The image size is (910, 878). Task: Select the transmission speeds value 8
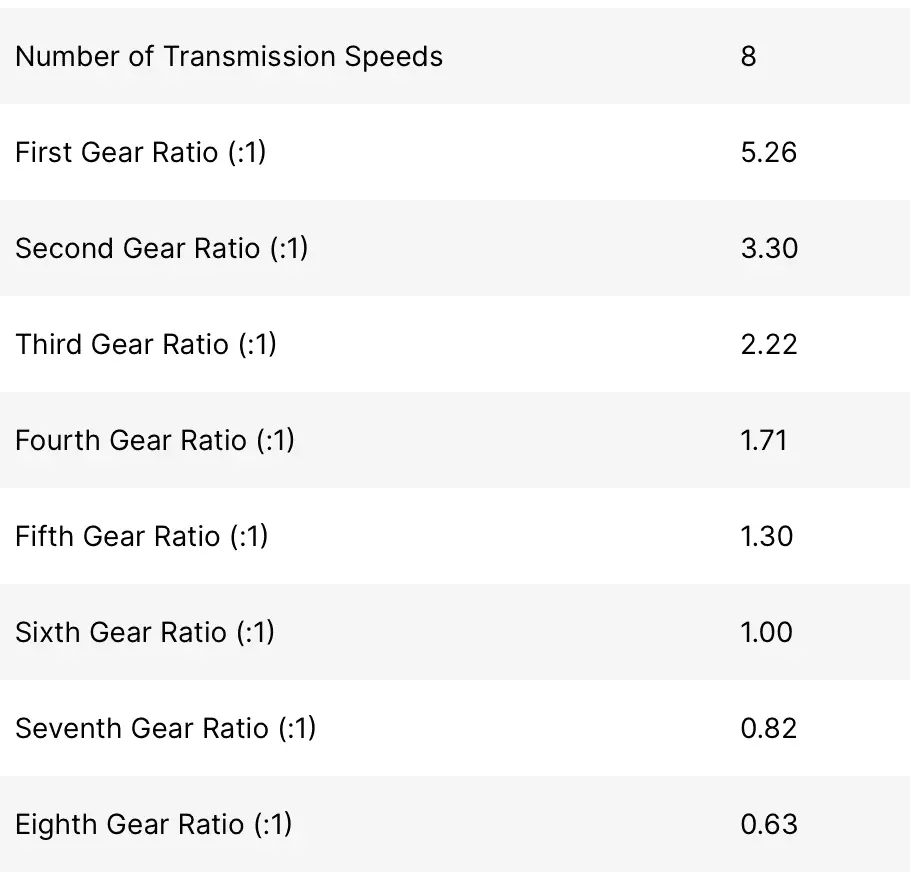(749, 56)
